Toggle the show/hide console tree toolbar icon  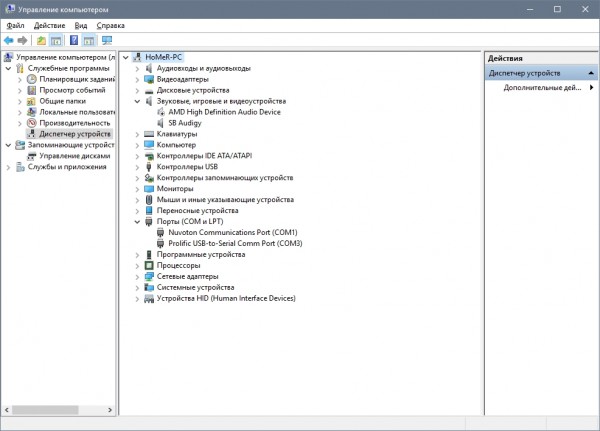point(56,40)
